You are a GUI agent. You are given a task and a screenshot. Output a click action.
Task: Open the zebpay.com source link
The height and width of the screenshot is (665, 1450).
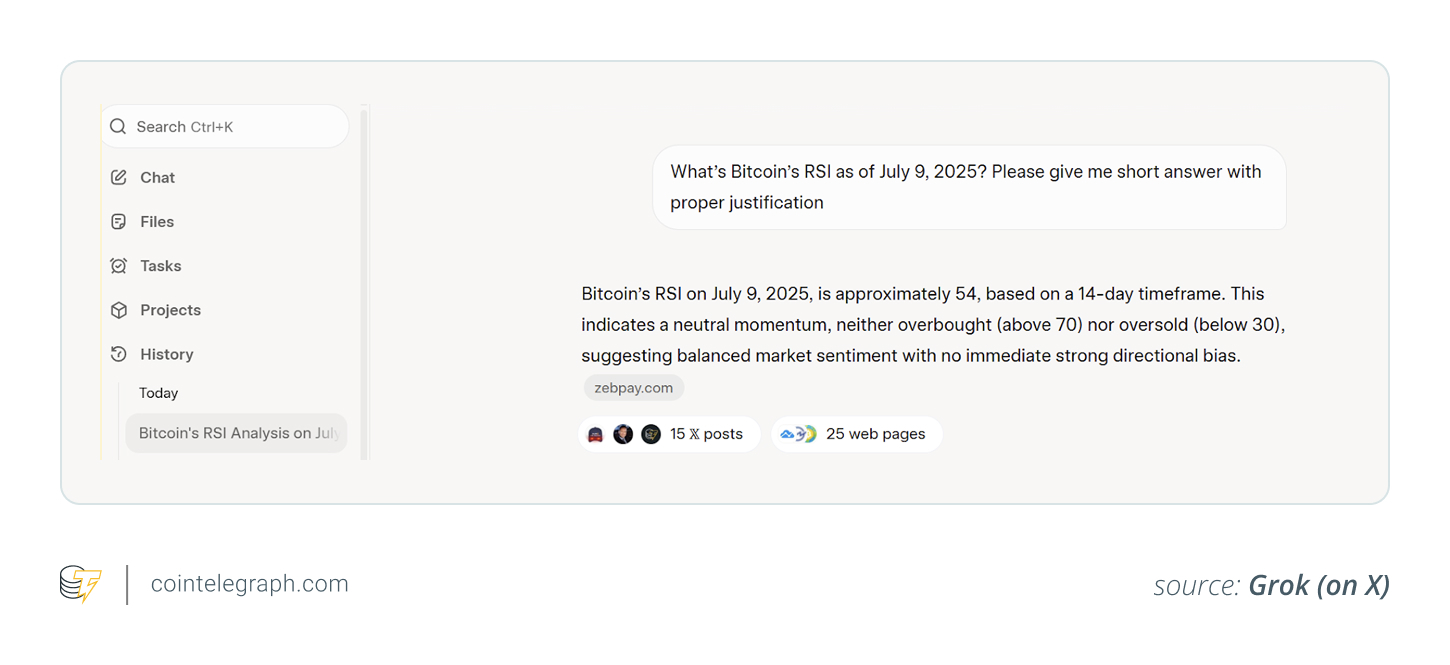click(x=634, y=388)
